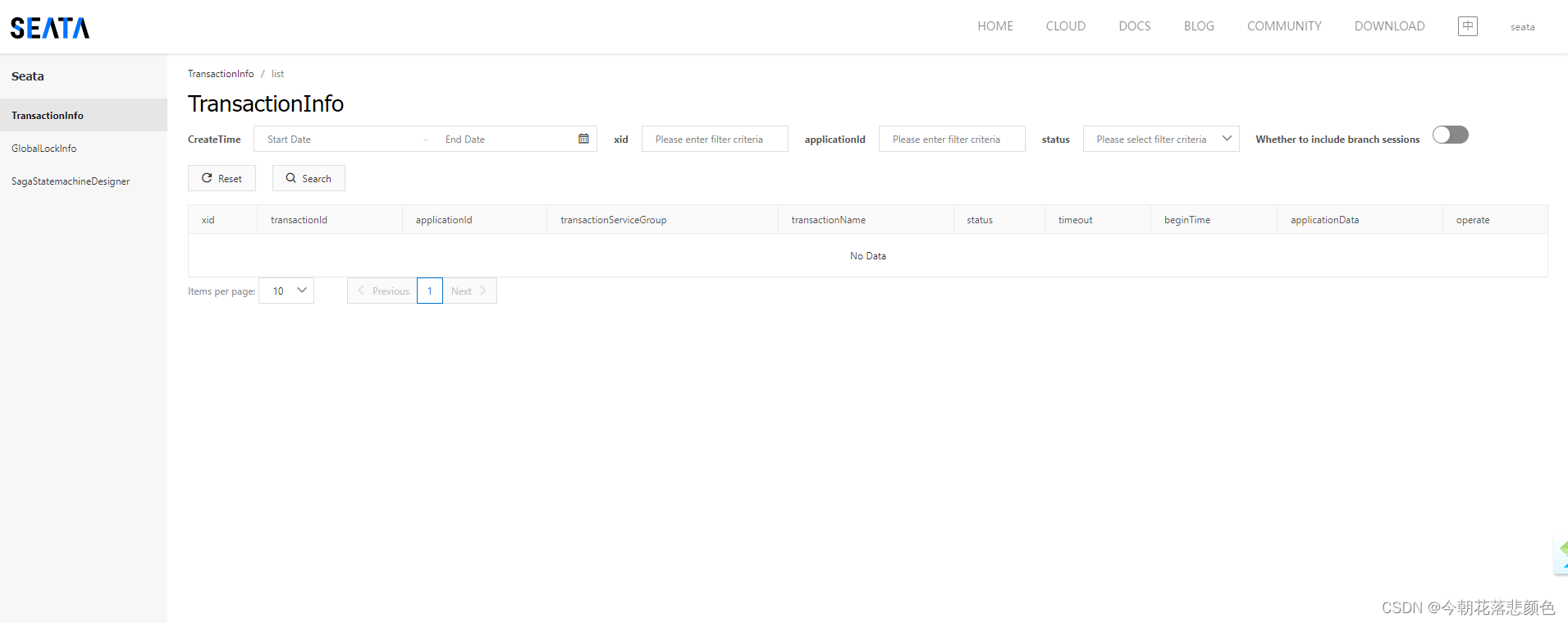
Task: Open the seata user menu
Action: (x=1522, y=27)
